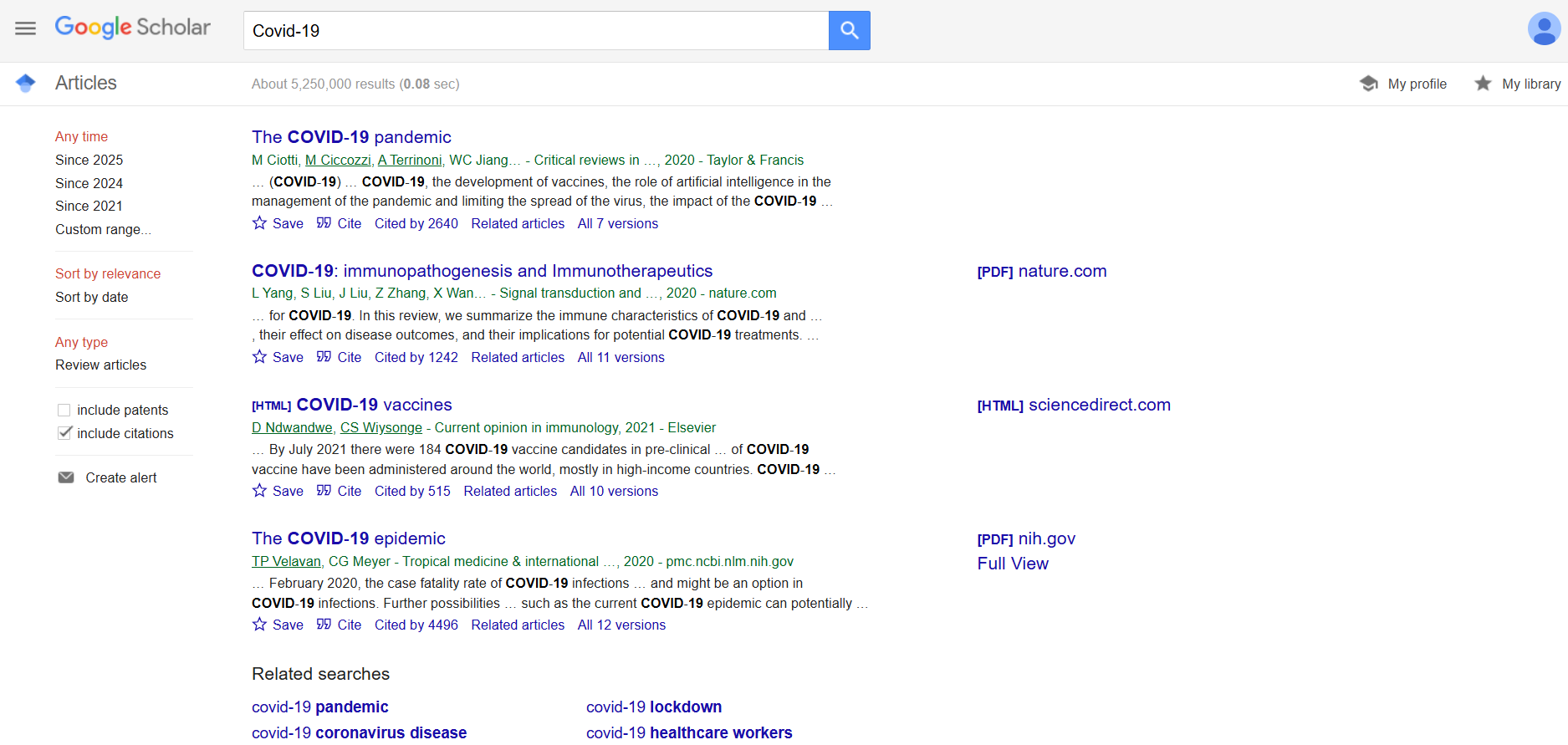Screen dimensions: 1568x745
Task: Click the Articles heading label
Action: [86, 83]
